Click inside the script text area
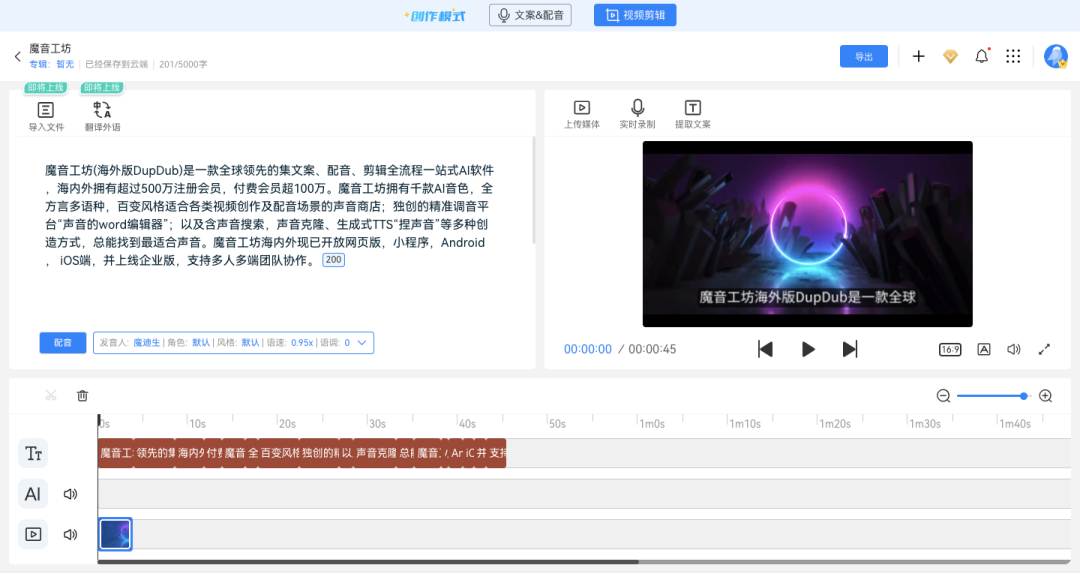This screenshot has height=574, width=1080. tap(269, 215)
